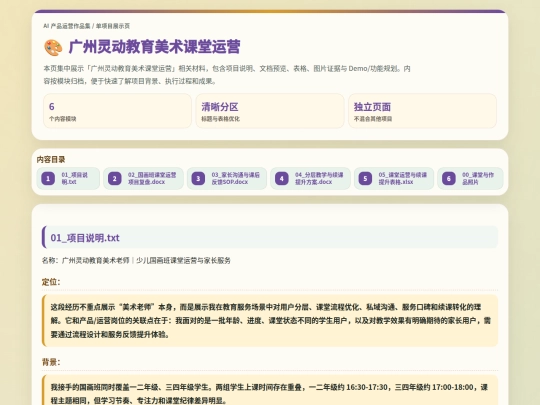
Task: Open the 02_国画班课堂运营项目复盘.docx directory entry
Action: (x=143, y=178)
